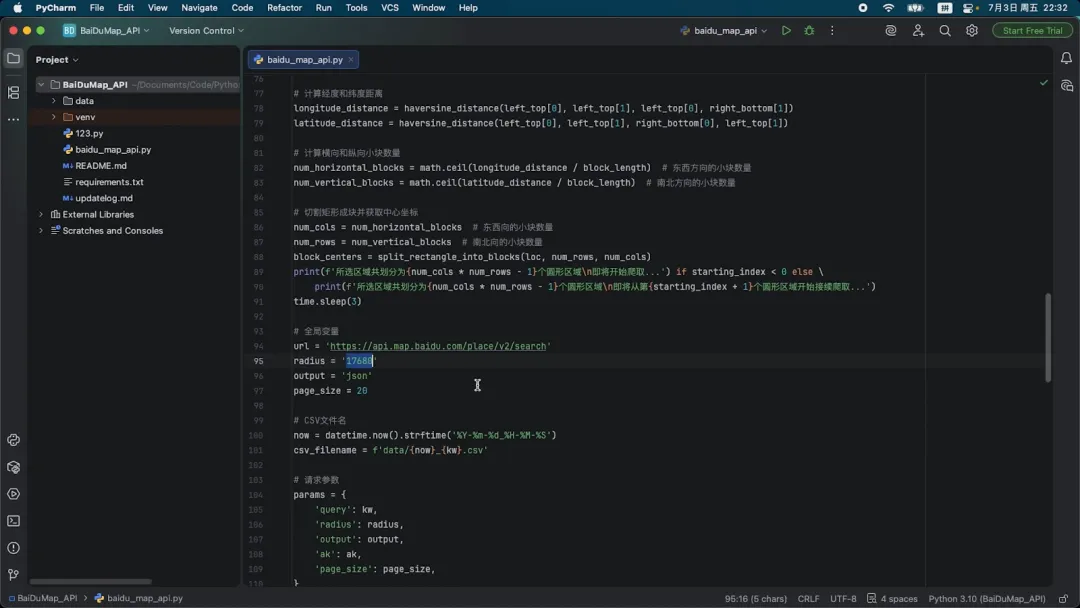Click the UTF-8 encoding indicator
1080x608 pixels.
click(x=843, y=598)
